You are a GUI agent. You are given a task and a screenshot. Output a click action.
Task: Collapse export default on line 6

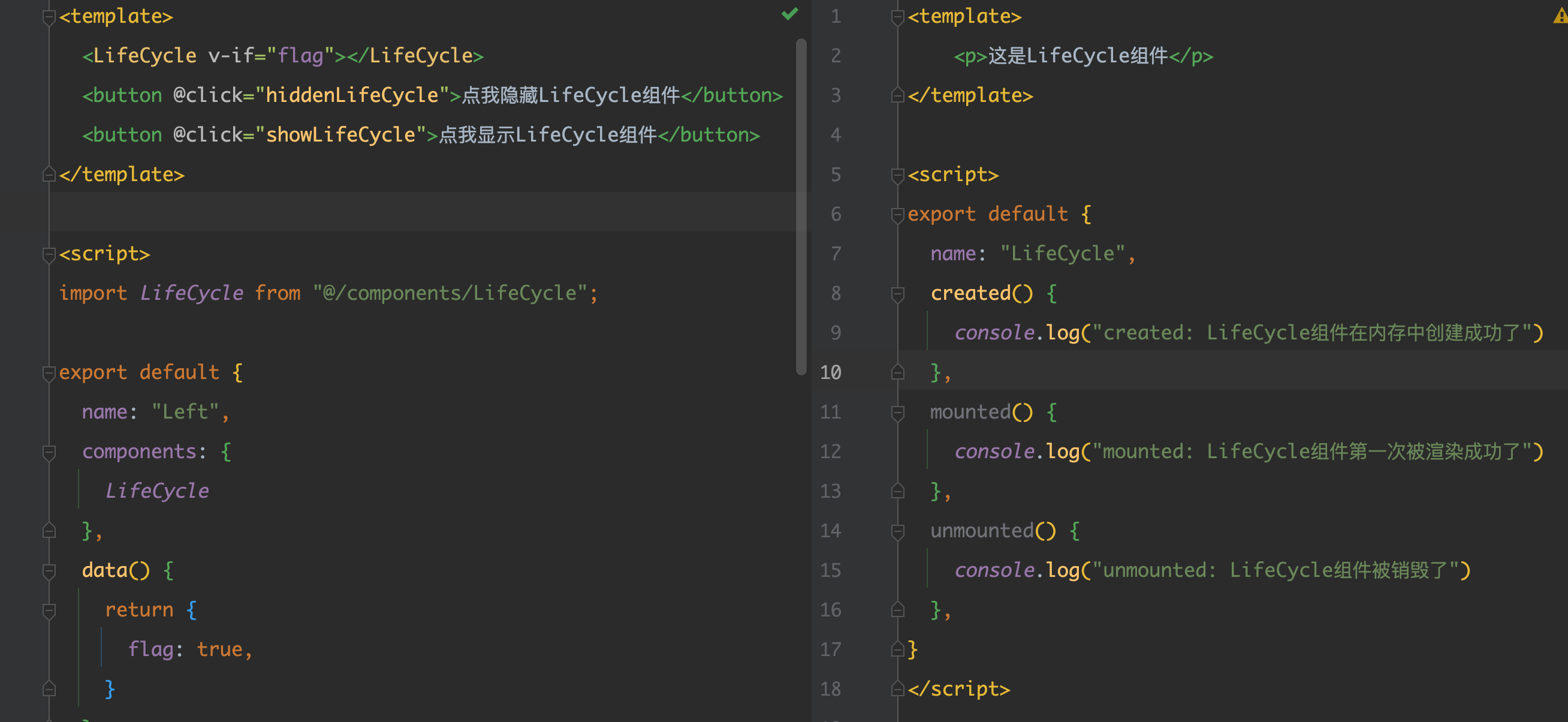[x=897, y=215]
